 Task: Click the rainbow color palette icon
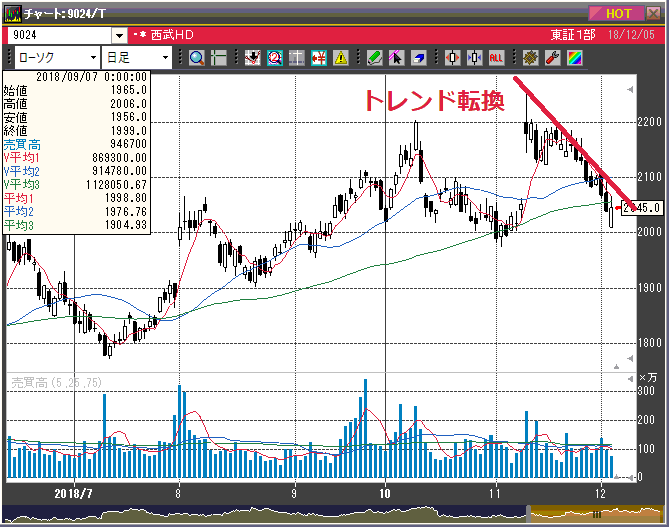tap(575, 58)
